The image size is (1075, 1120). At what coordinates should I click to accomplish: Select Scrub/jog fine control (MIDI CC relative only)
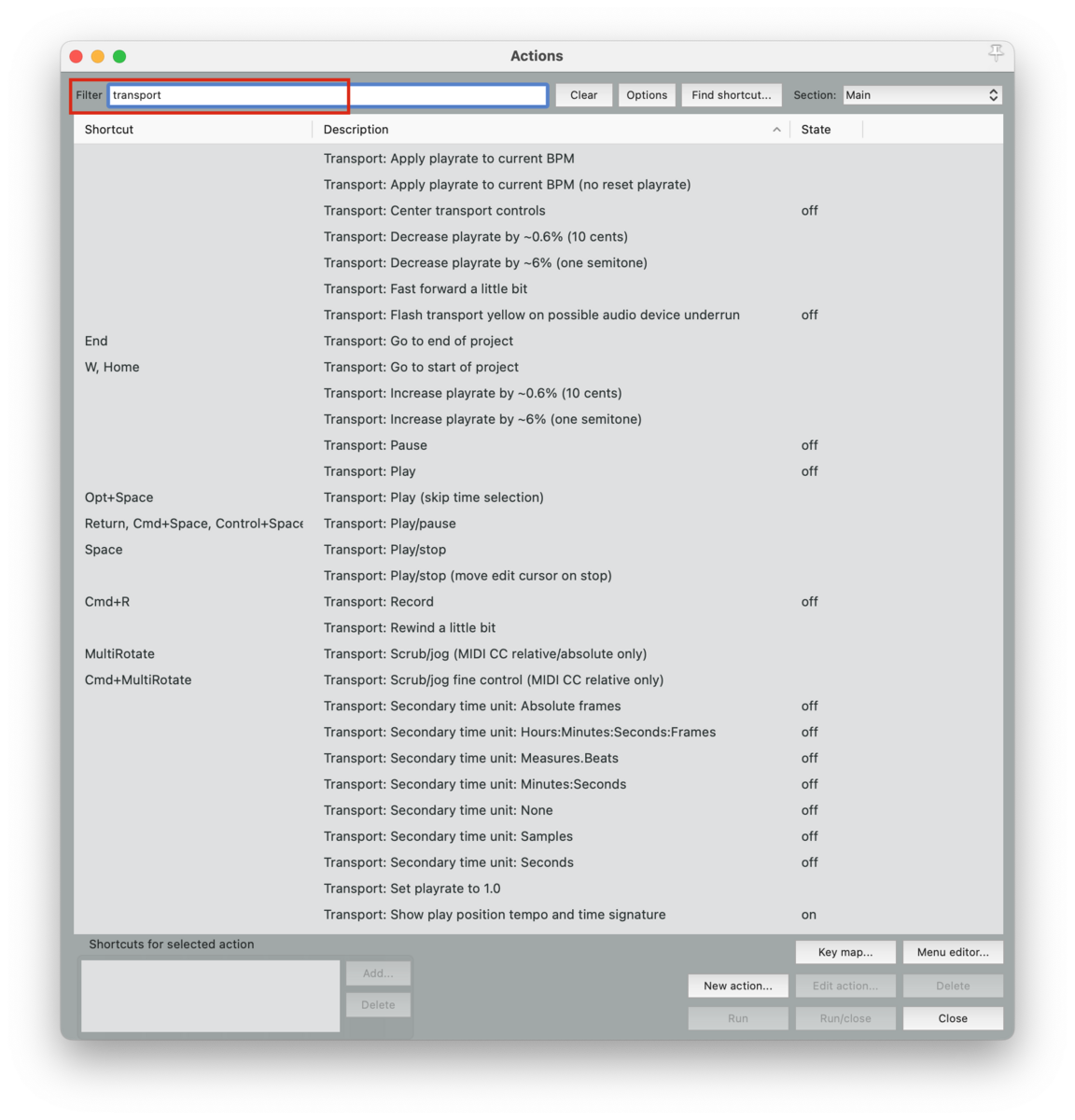coord(494,681)
